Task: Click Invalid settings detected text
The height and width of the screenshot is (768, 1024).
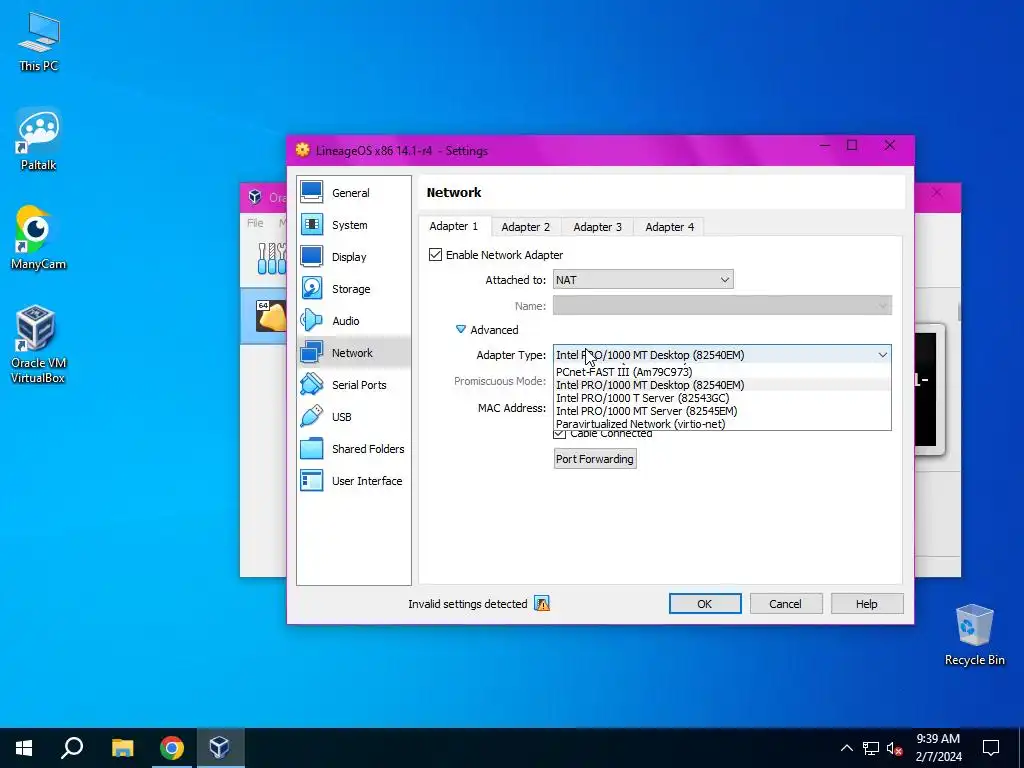Action: click(468, 604)
